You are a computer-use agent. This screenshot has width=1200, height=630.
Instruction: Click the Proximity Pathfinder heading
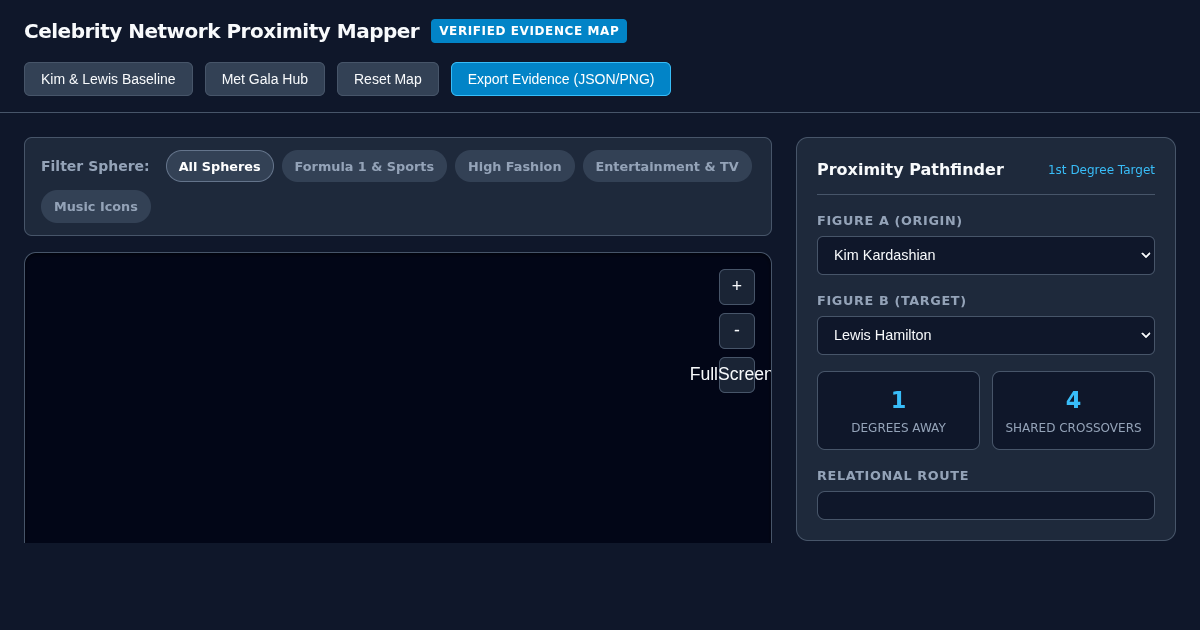(x=910, y=169)
